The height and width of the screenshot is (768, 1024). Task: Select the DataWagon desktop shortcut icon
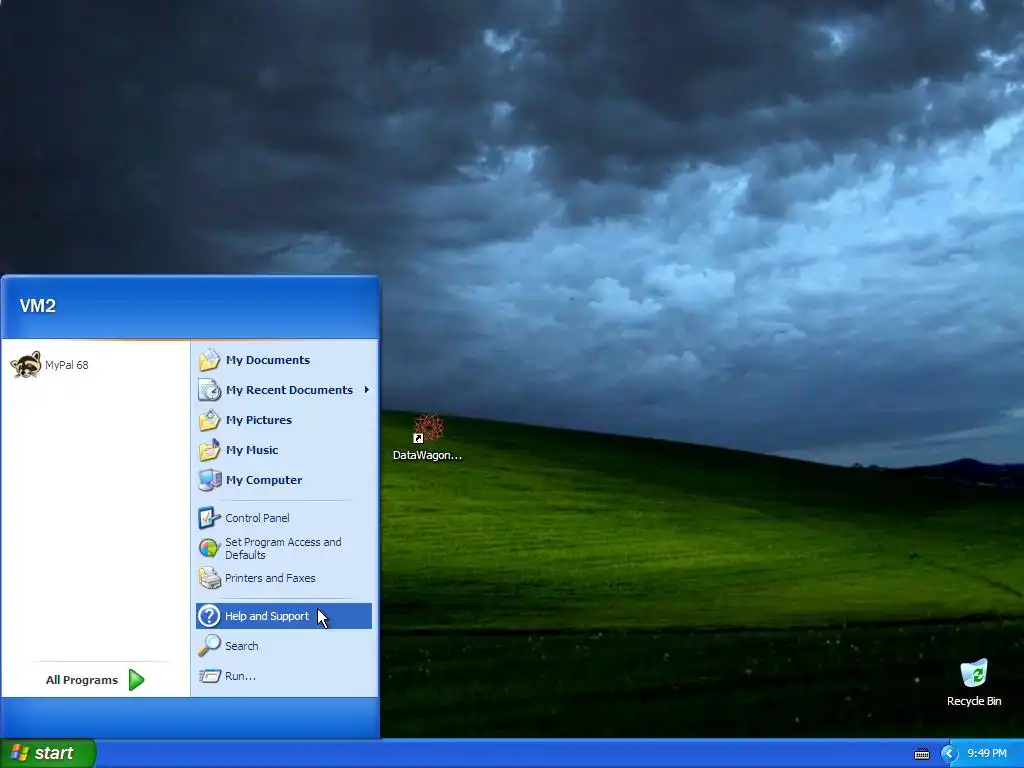pos(428,428)
